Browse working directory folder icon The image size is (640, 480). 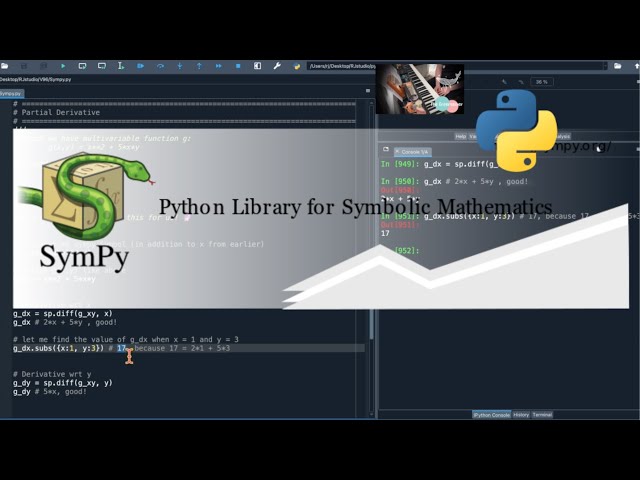point(618,66)
